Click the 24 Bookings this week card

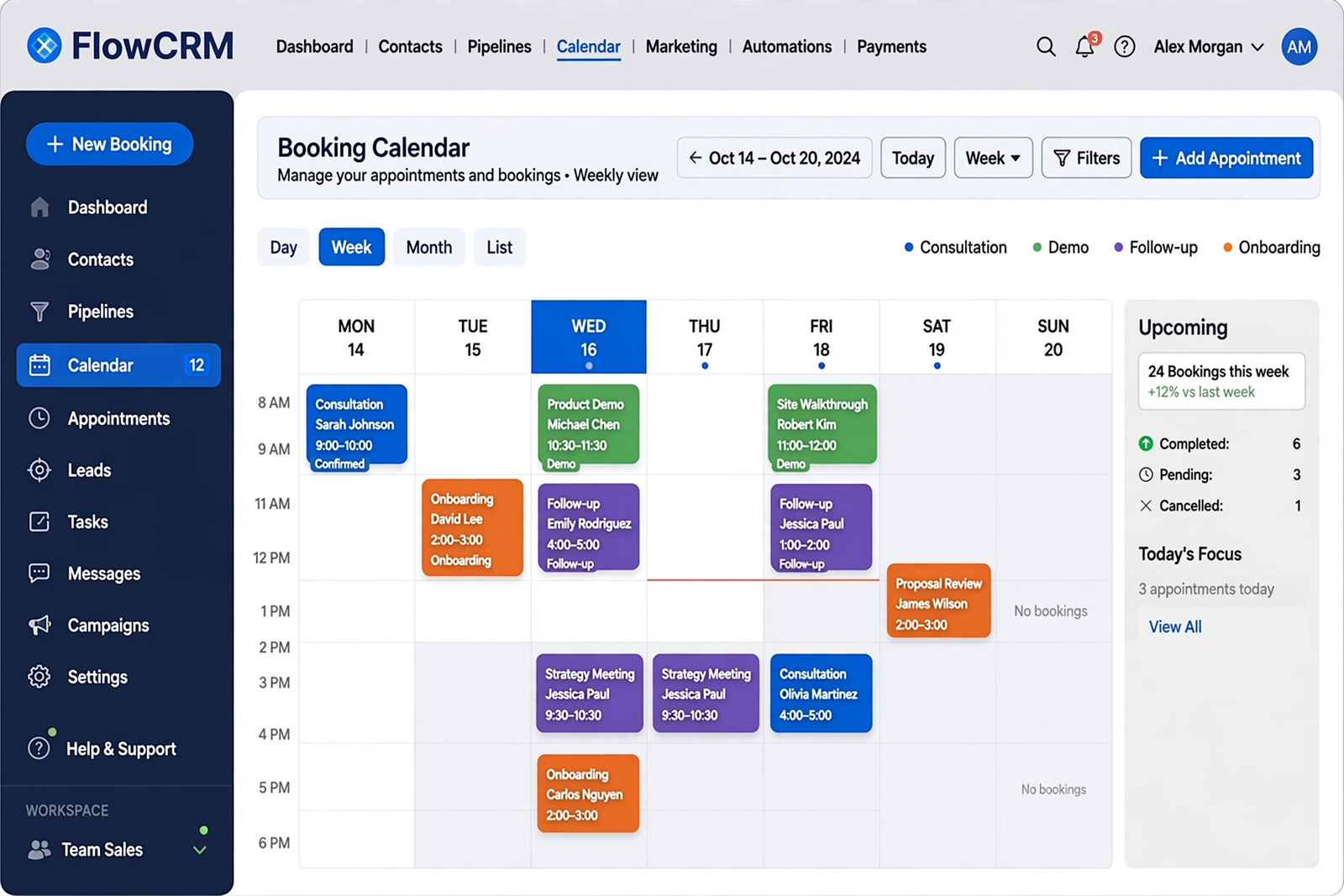click(1221, 381)
